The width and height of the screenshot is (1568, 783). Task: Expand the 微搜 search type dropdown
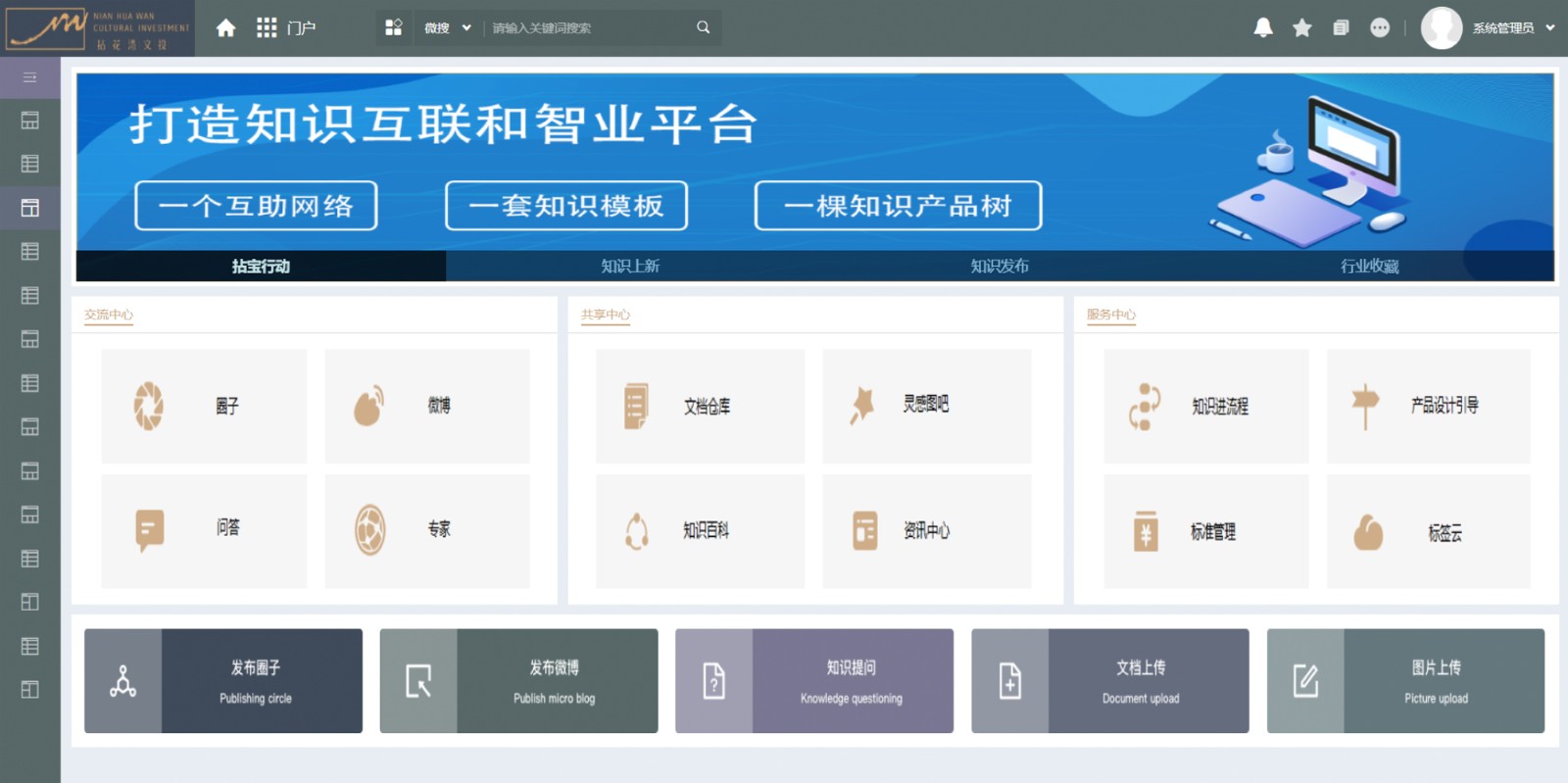tap(448, 27)
